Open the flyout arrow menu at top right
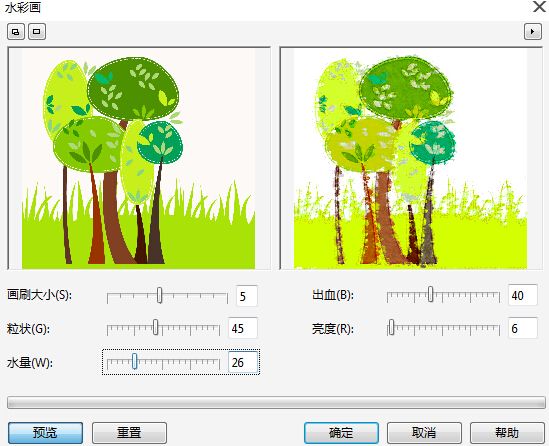 click(533, 32)
